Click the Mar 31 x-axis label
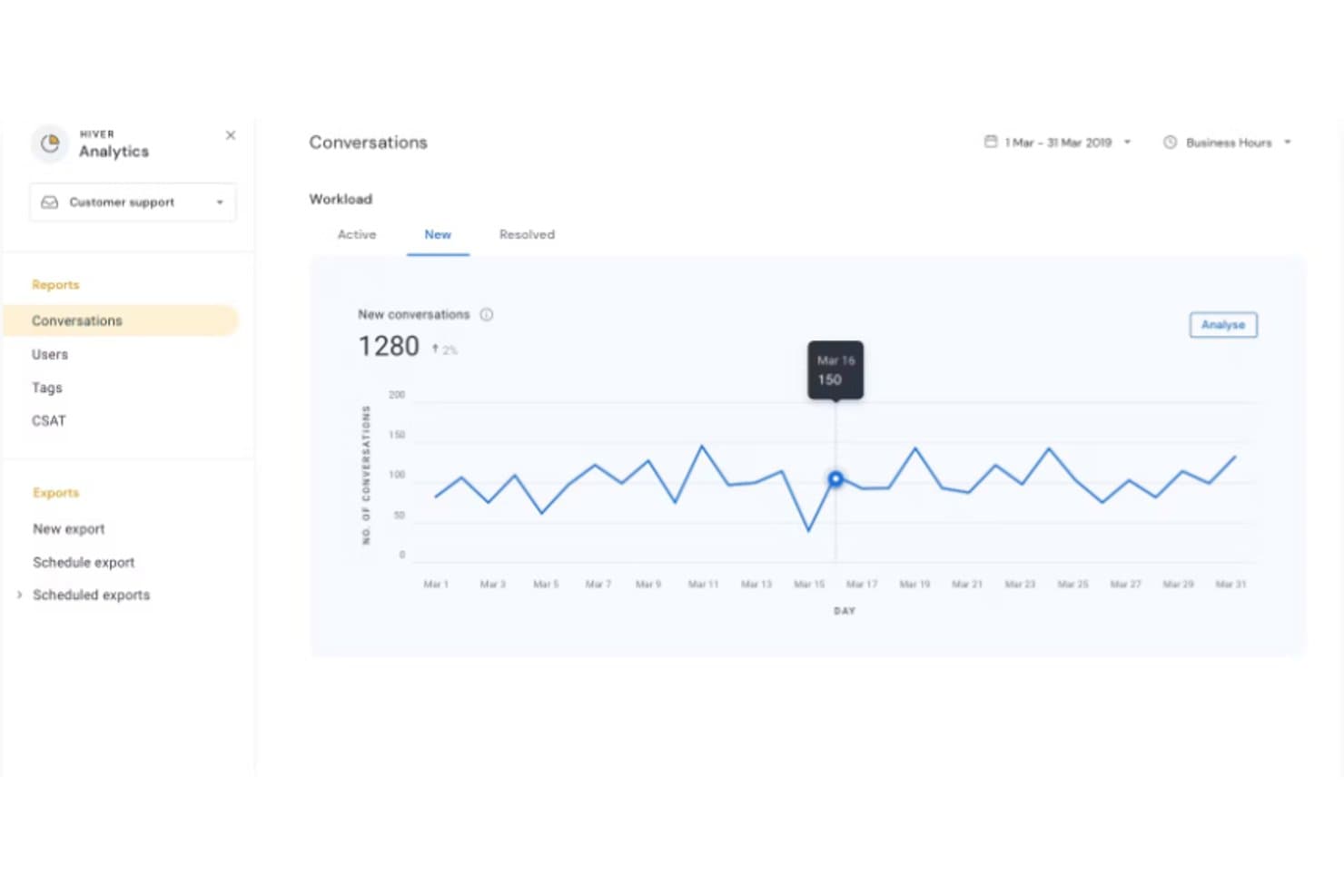Viewport: 1344px width, 896px height. pos(1230,585)
